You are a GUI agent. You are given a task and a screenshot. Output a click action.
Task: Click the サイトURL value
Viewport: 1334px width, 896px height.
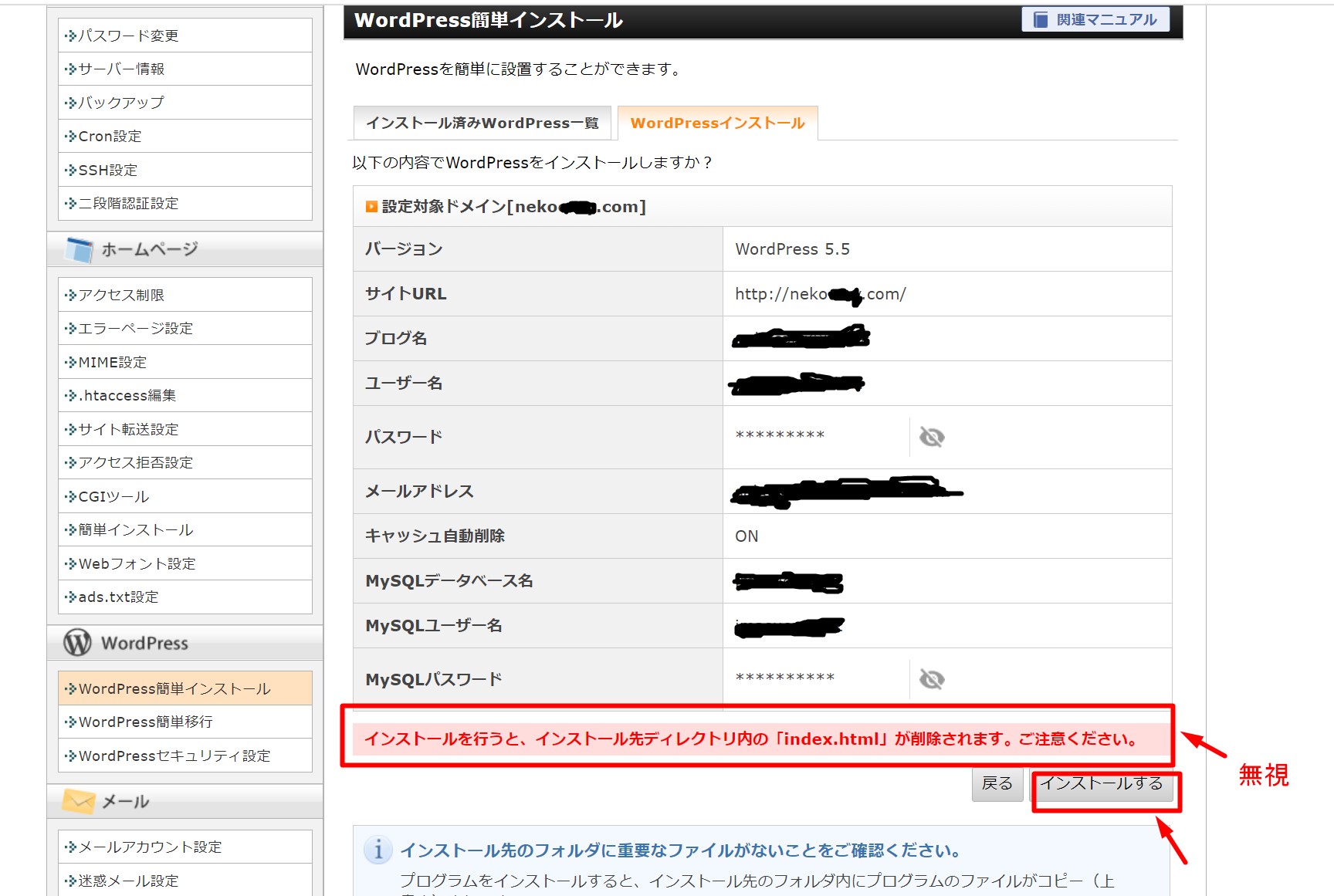pos(821,294)
